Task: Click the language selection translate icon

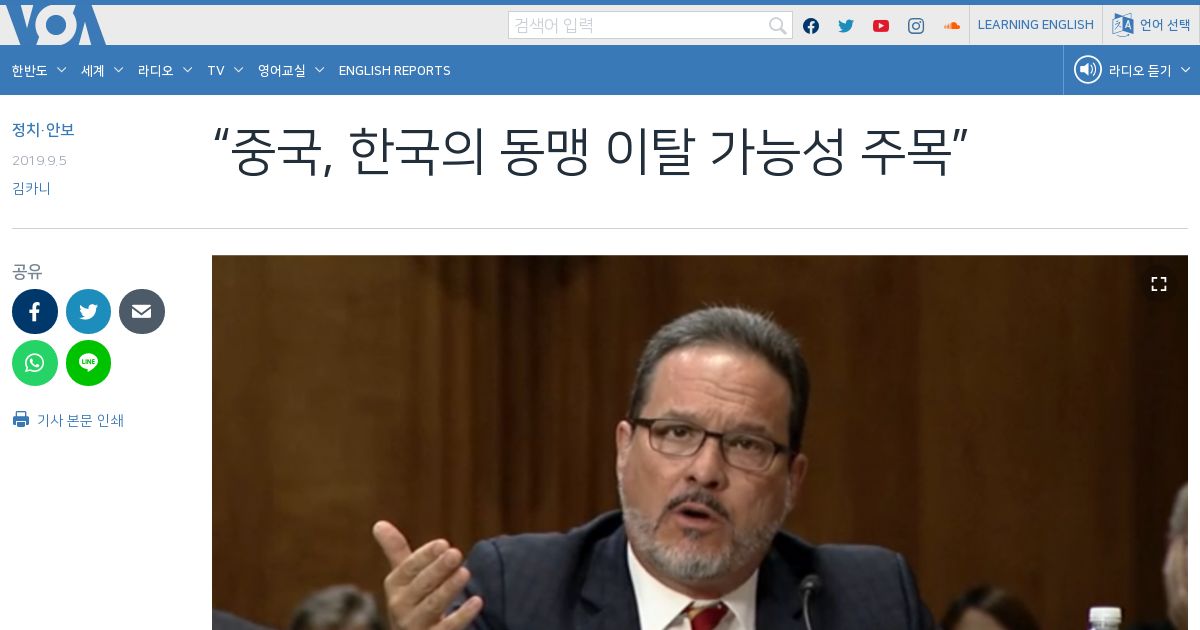Action: coord(1123,25)
